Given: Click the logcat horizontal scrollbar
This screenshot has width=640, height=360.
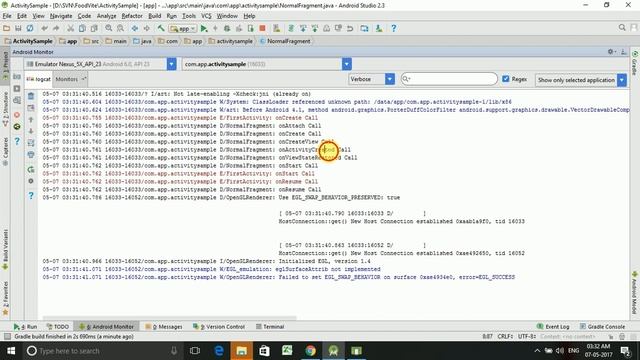Looking at the screenshot, I should [x=169, y=317].
